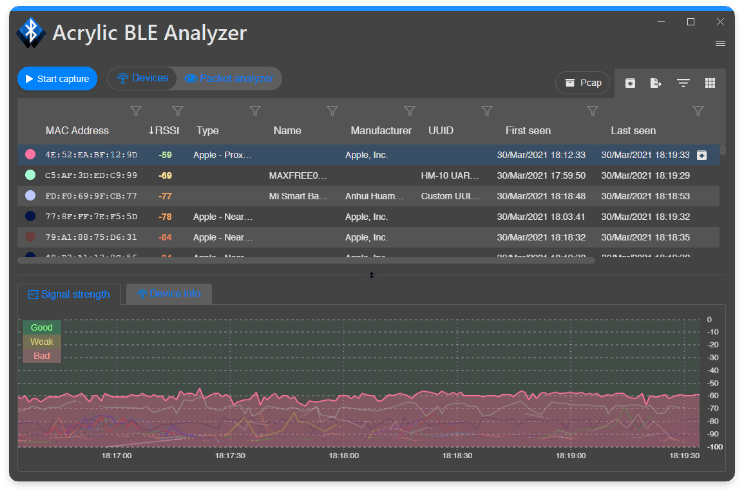Click RSSI value -69

coord(165,176)
